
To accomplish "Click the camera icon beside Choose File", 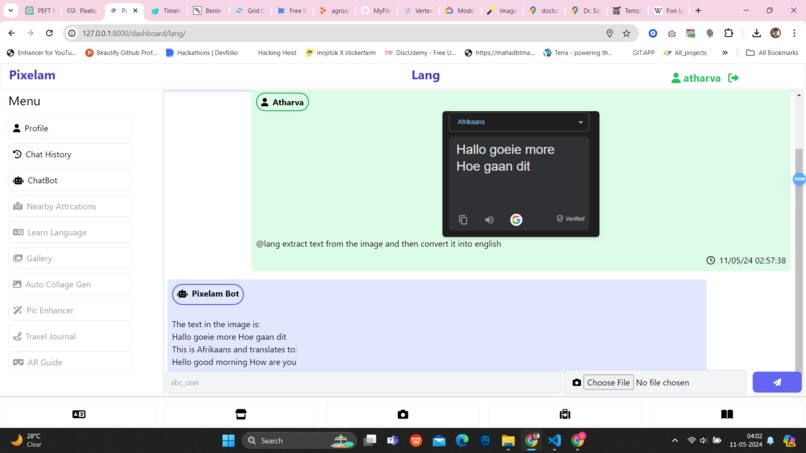I will [x=577, y=383].
